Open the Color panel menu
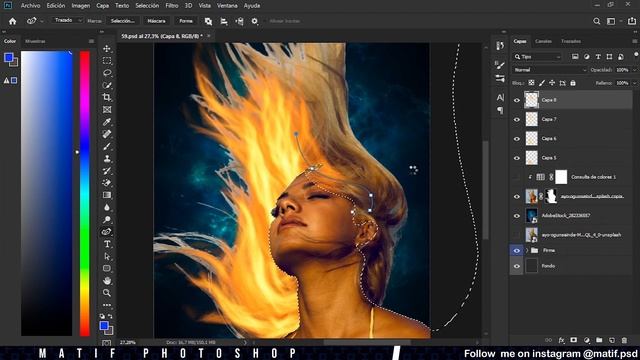This screenshot has height=360, width=640. click(91, 41)
